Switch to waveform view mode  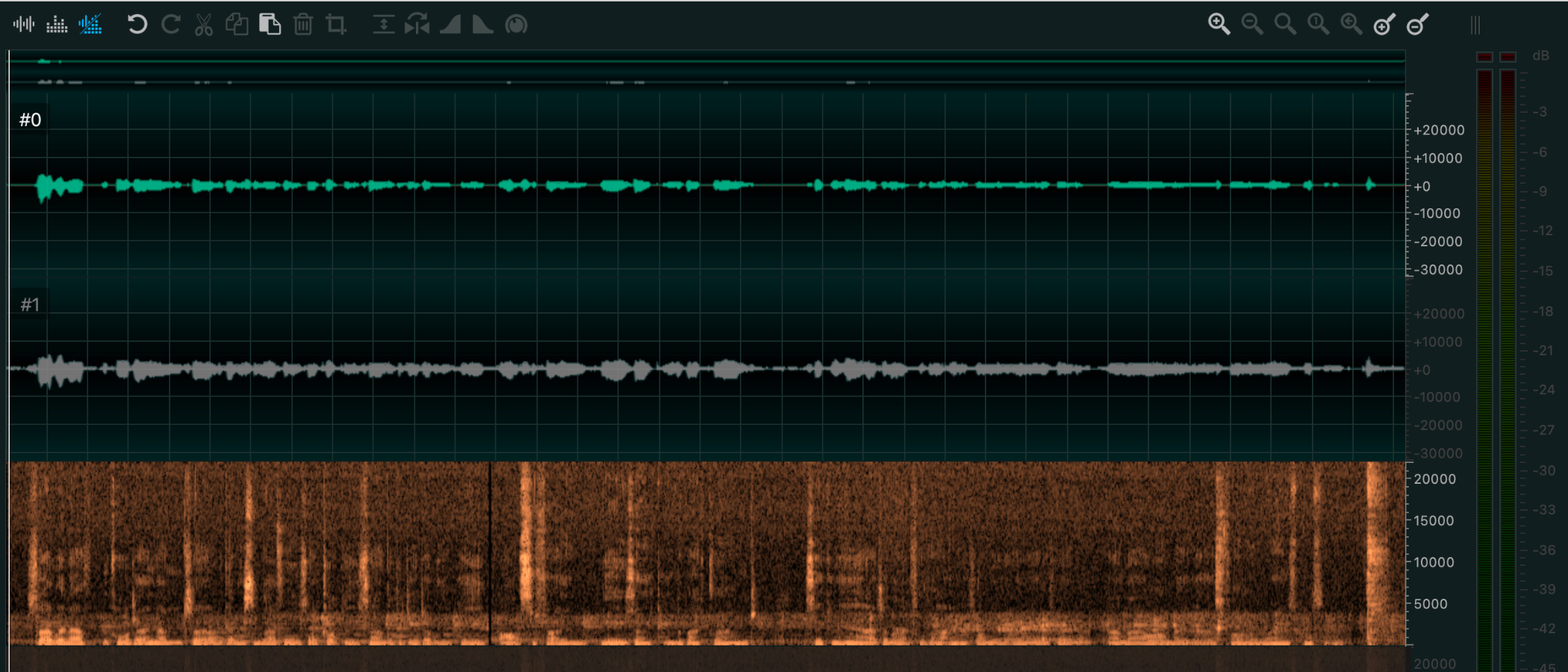tap(24, 25)
